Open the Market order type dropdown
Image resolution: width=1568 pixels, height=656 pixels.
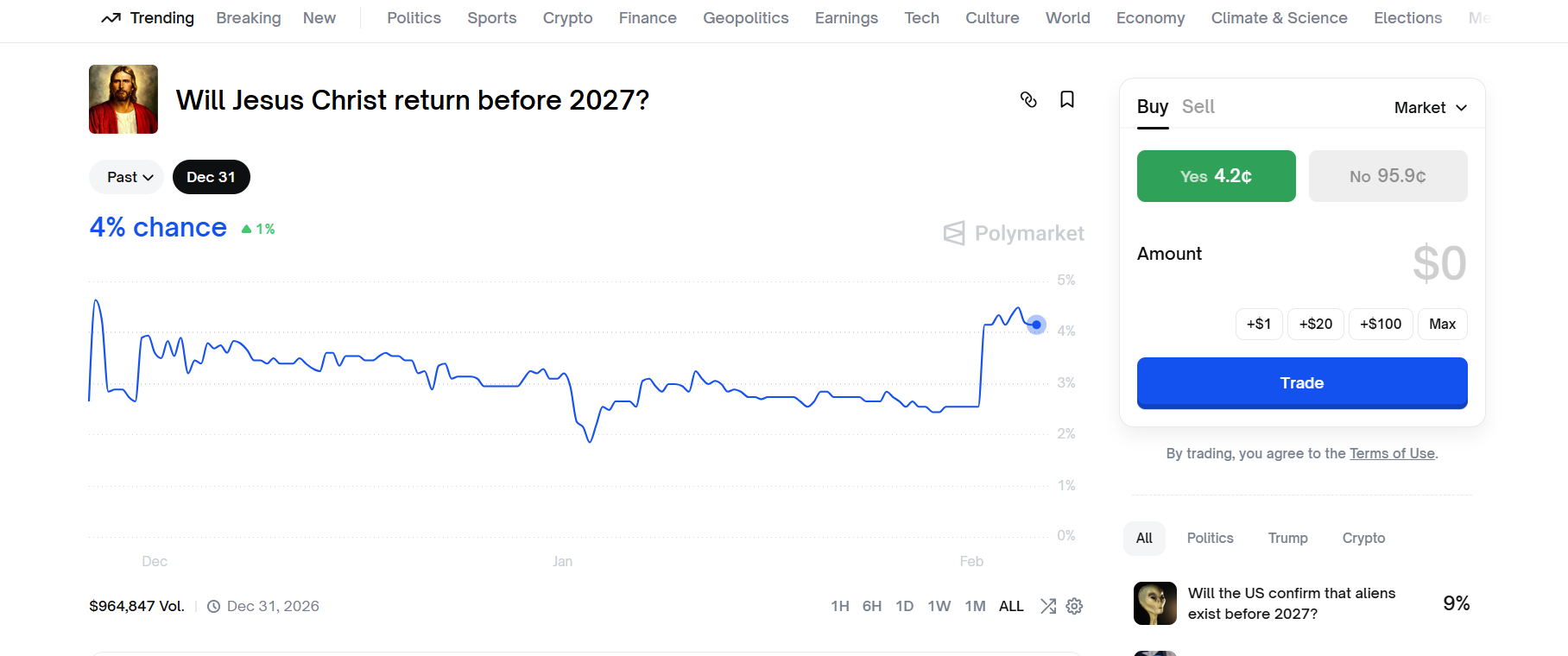[x=1430, y=108]
